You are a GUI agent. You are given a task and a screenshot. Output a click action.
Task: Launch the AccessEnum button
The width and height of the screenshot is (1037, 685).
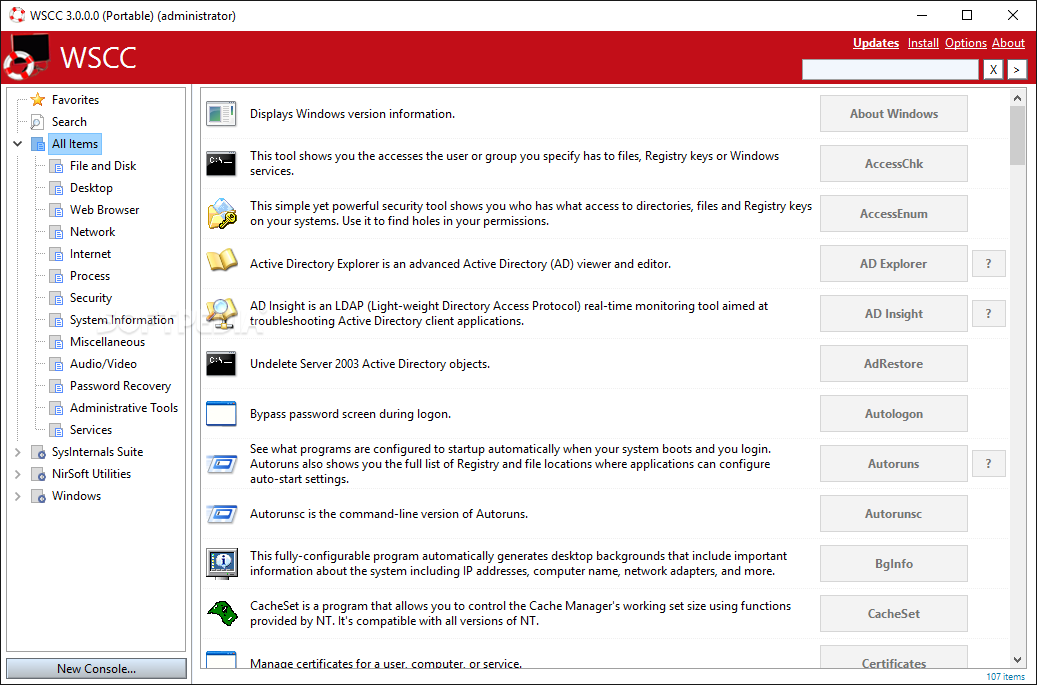pyautogui.click(x=893, y=214)
